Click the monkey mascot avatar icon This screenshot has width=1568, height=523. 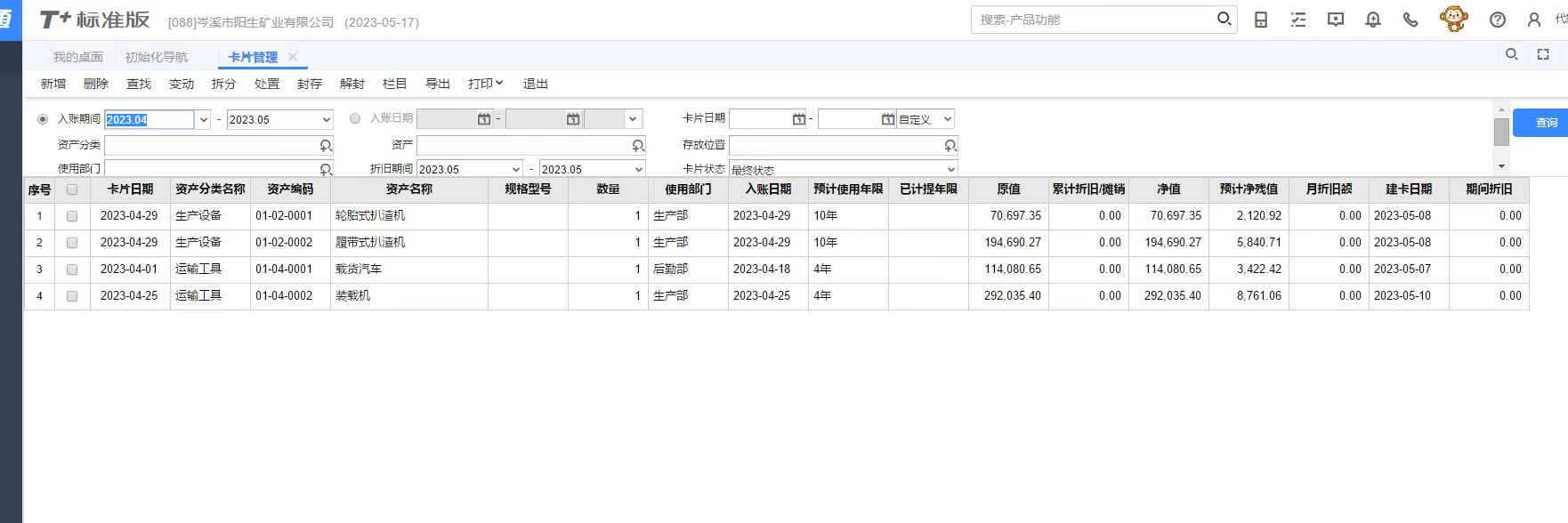coord(1453,19)
